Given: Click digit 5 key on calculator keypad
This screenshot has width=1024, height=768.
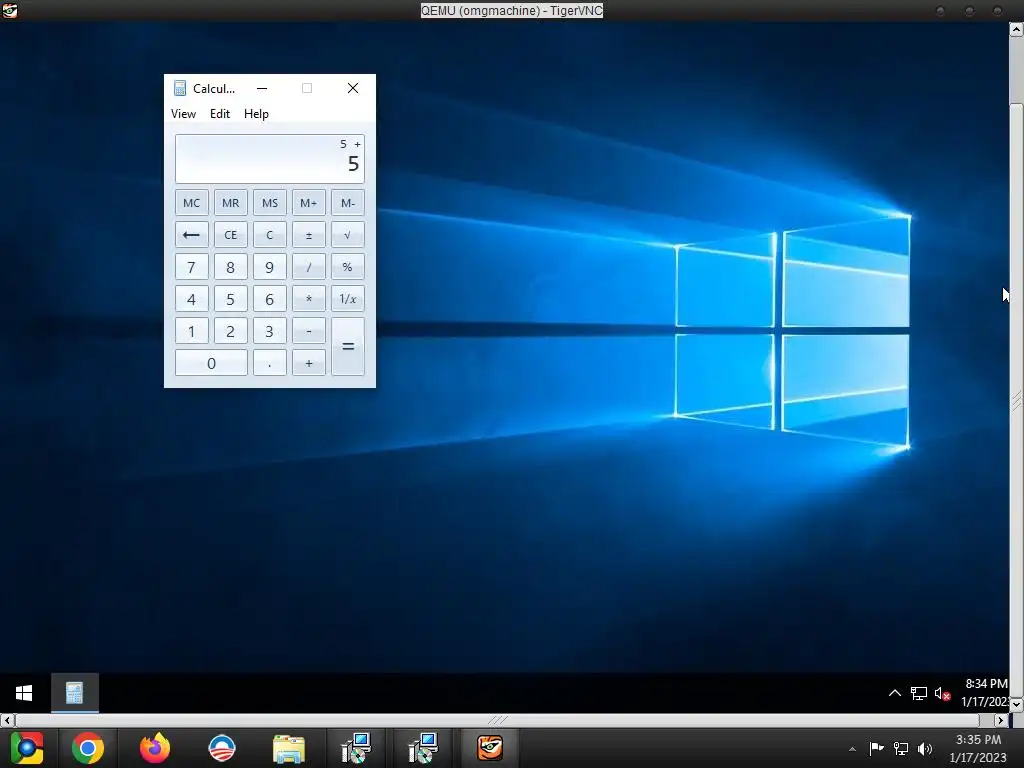Looking at the screenshot, I should tap(231, 298).
